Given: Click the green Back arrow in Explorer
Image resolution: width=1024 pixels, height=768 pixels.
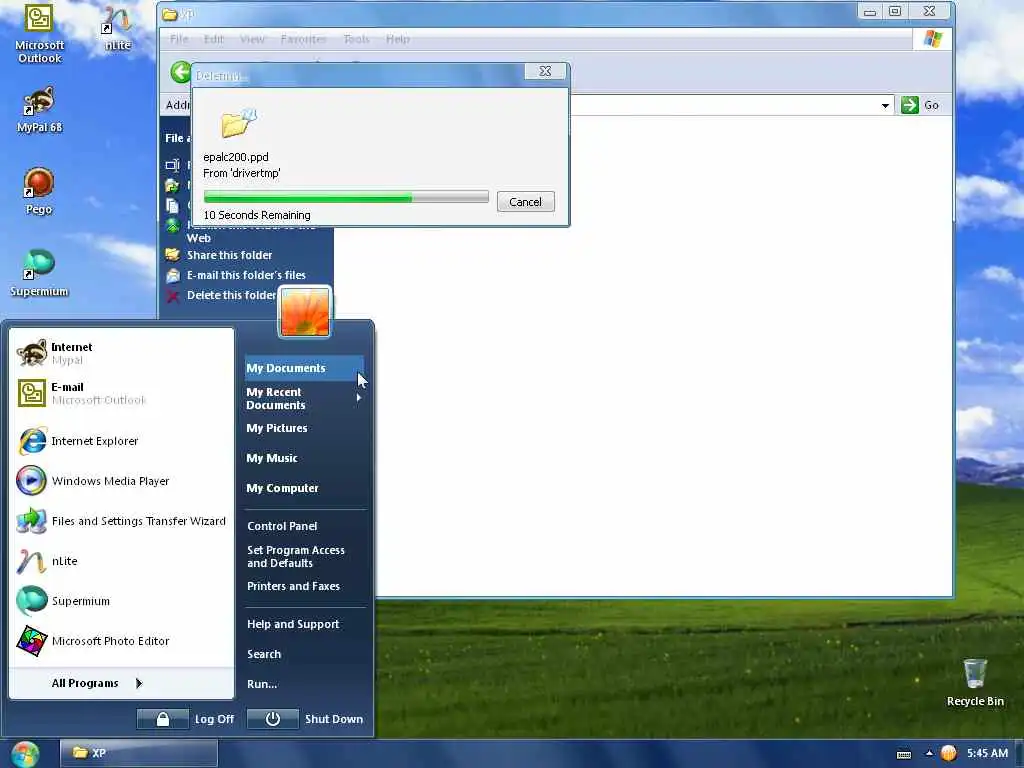Looking at the screenshot, I should [180, 72].
